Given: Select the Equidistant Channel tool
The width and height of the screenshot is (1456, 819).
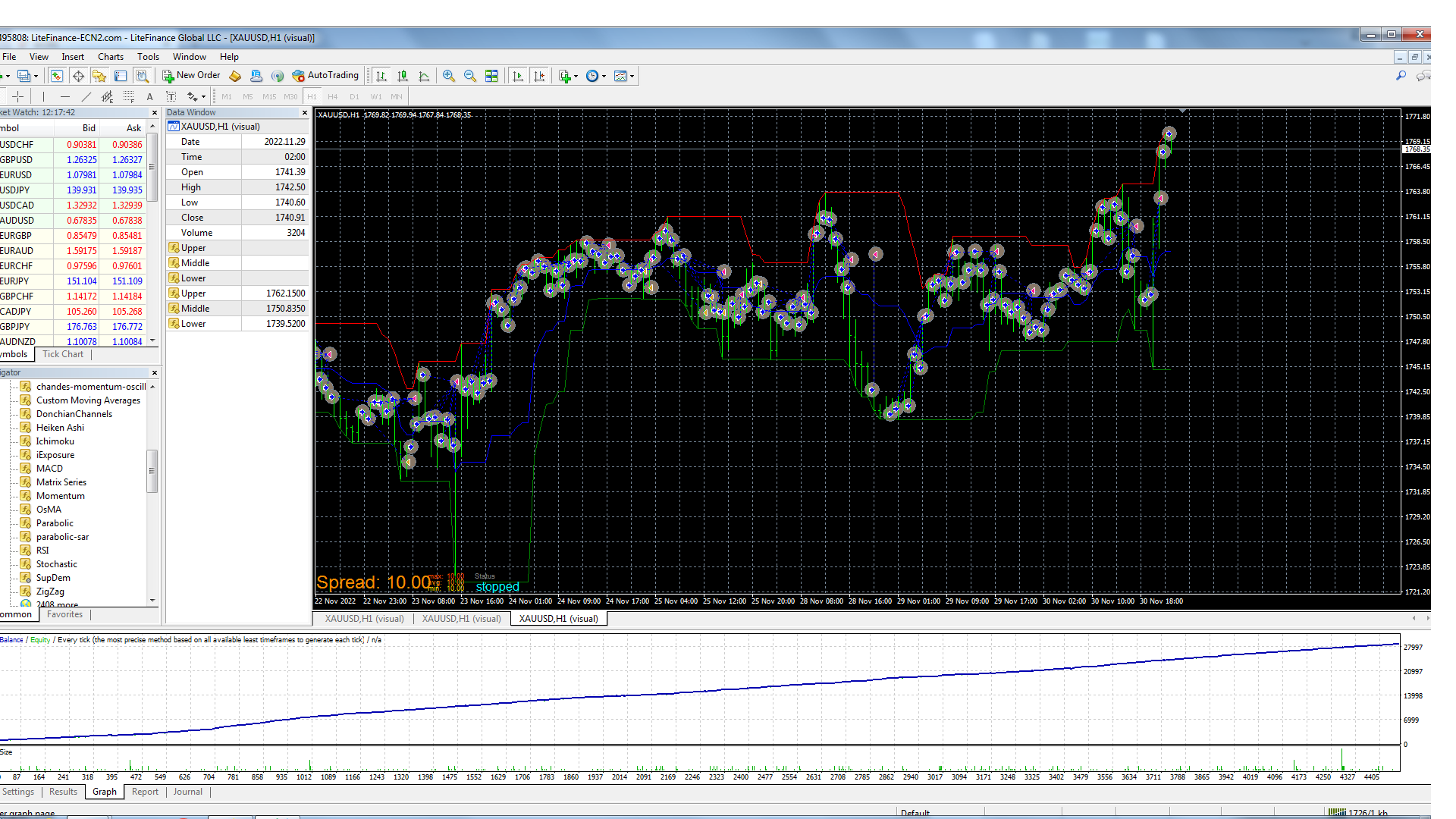Looking at the screenshot, I should pyautogui.click(x=107, y=96).
